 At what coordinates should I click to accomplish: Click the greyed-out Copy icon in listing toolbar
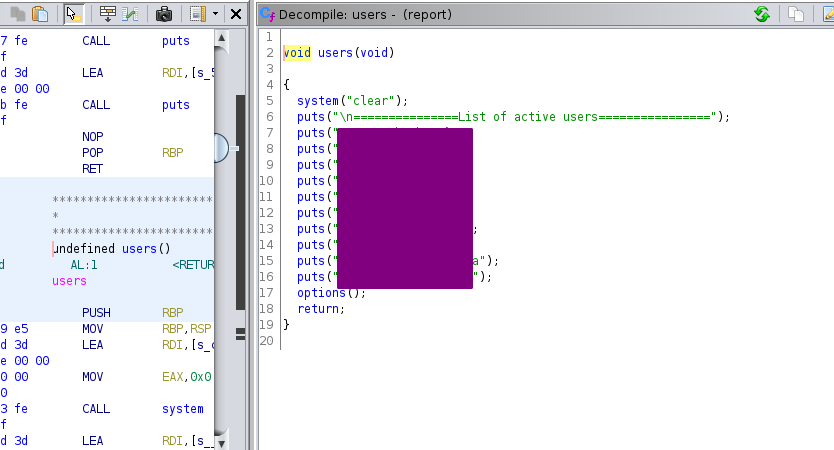click(18, 14)
